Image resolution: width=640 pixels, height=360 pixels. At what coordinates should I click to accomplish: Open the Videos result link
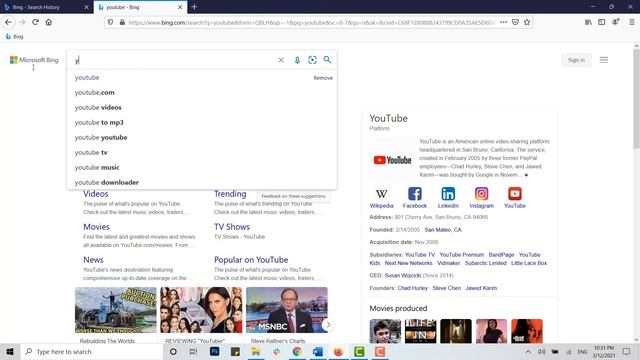[x=96, y=194]
